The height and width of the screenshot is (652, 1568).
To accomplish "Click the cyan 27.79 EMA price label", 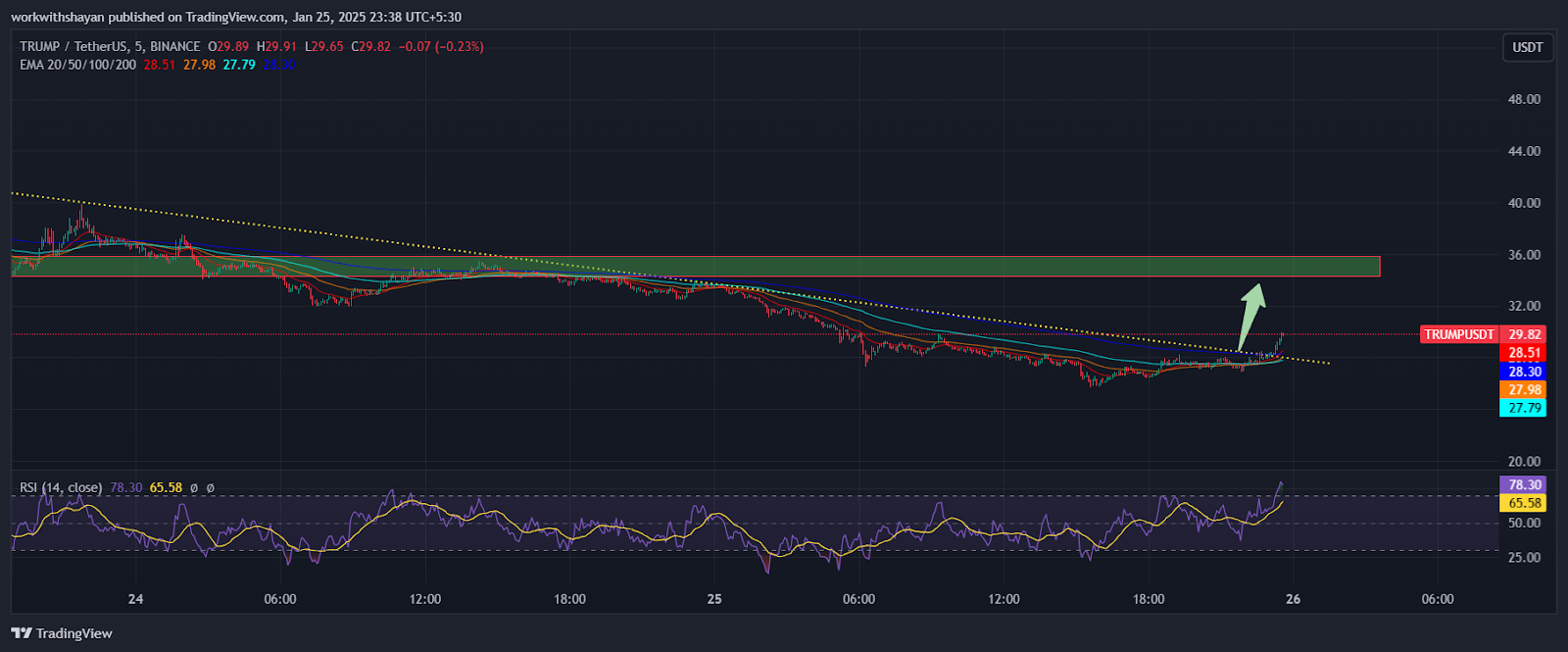I will (x=1523, y=408).
